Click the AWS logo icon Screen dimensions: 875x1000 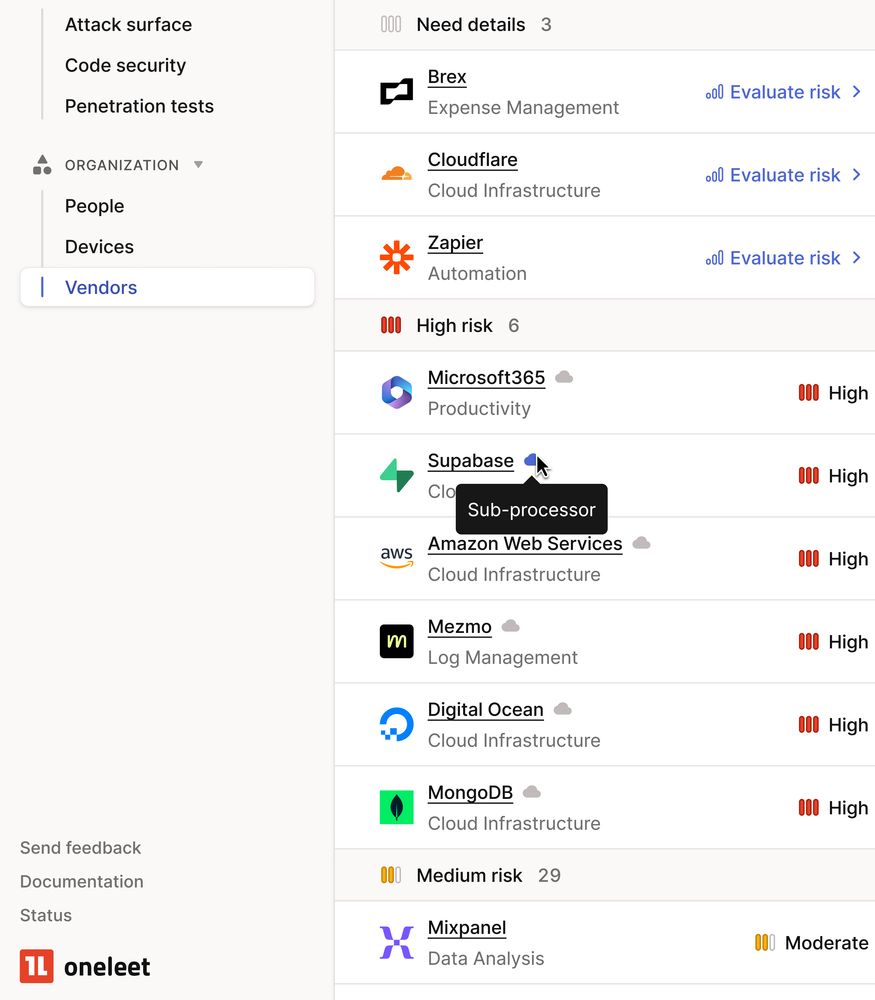tap(396, 557)
